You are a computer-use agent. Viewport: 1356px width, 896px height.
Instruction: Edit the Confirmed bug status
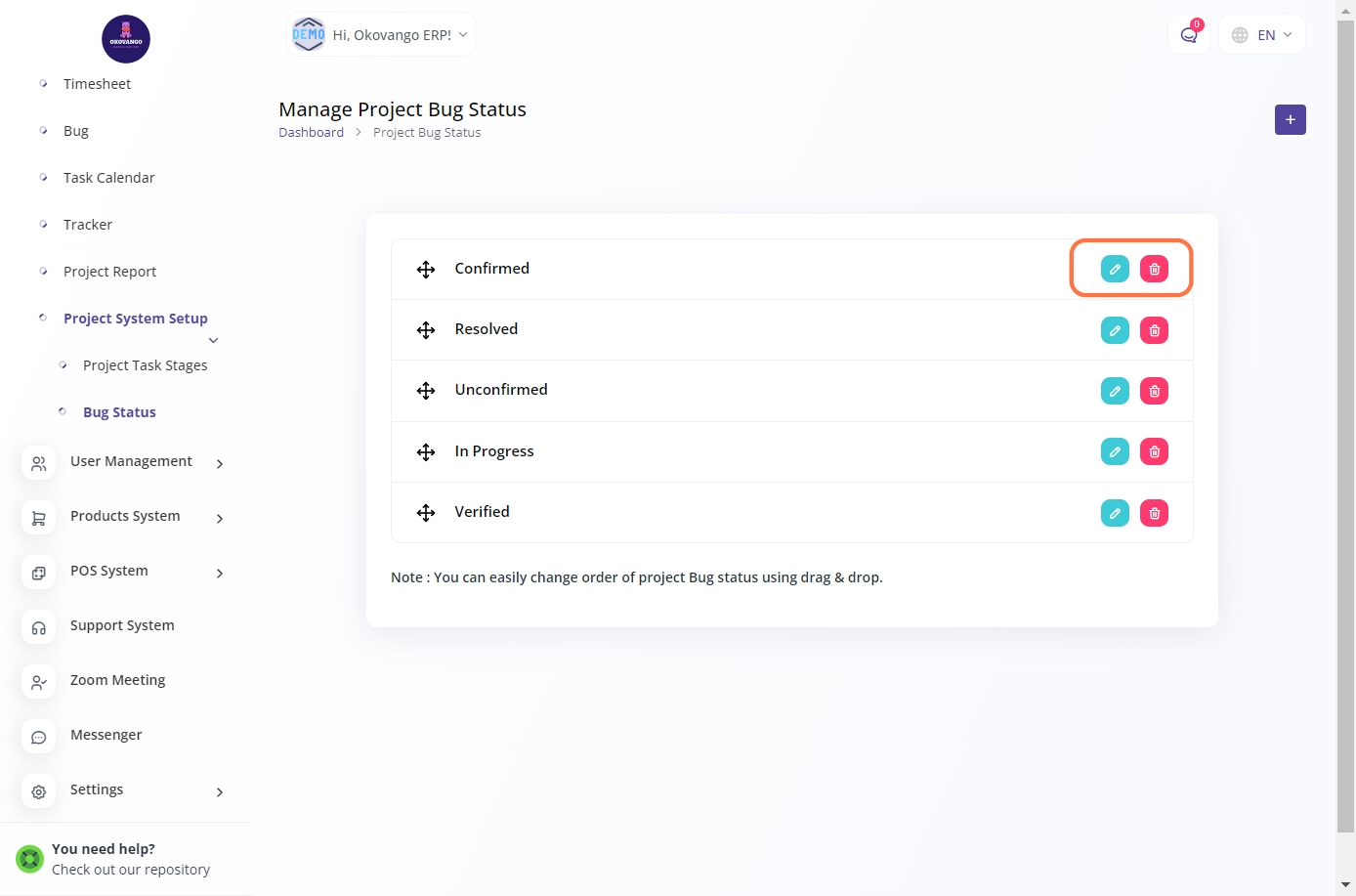(1115, 269)
